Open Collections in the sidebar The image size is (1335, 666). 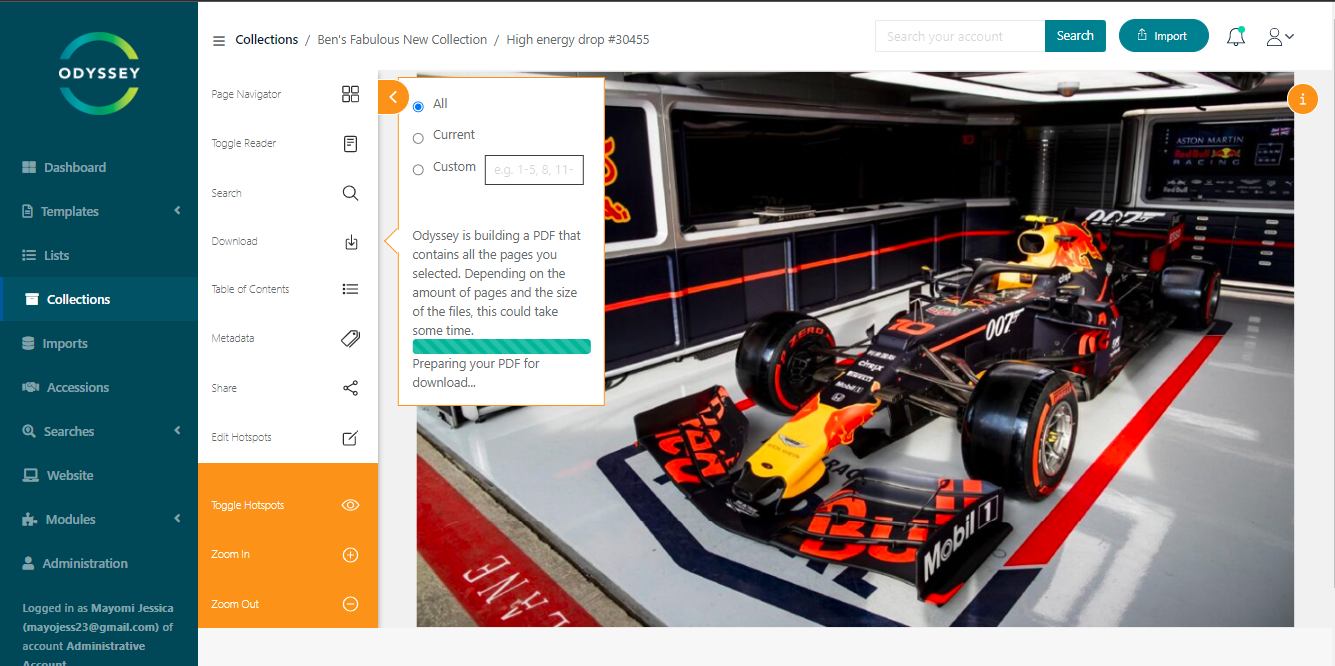(x=99, y=300)
